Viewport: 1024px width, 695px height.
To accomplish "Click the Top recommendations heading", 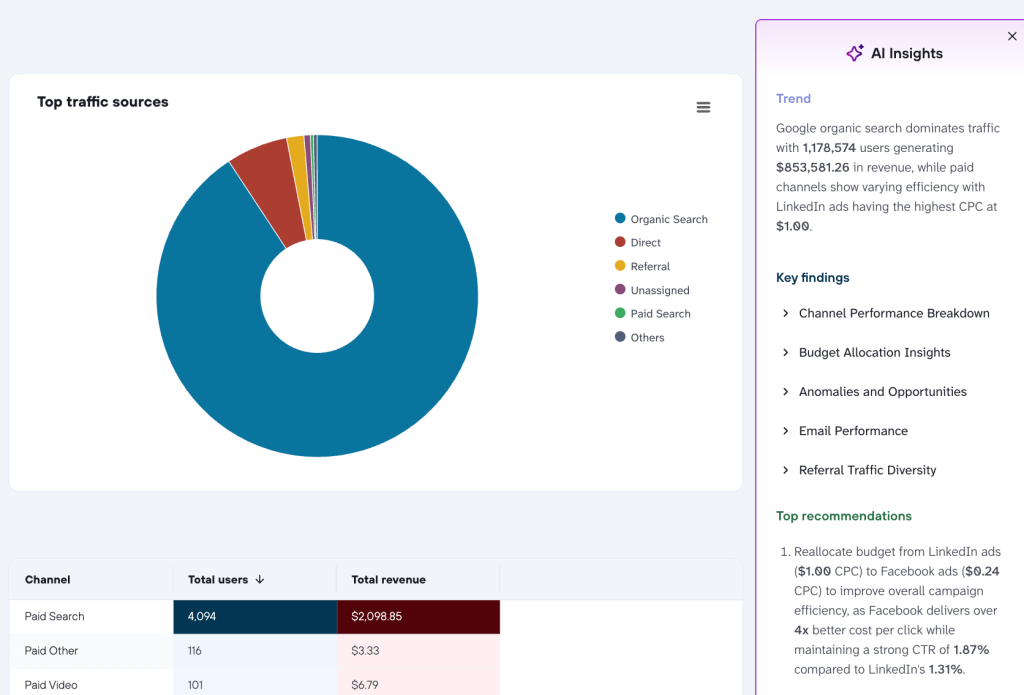I will pos(843,516).
